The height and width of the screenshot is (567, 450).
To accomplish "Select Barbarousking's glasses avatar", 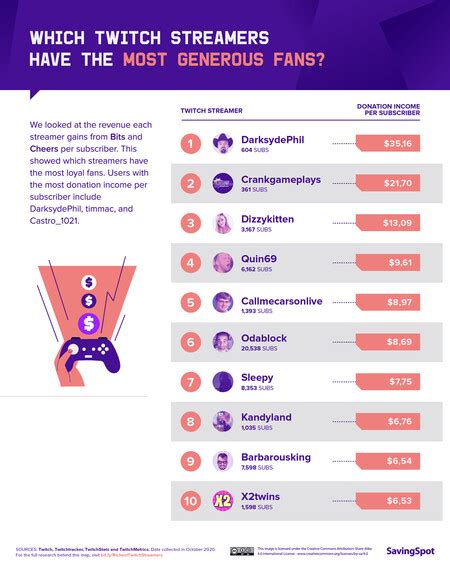I will [x=223, y=461].
